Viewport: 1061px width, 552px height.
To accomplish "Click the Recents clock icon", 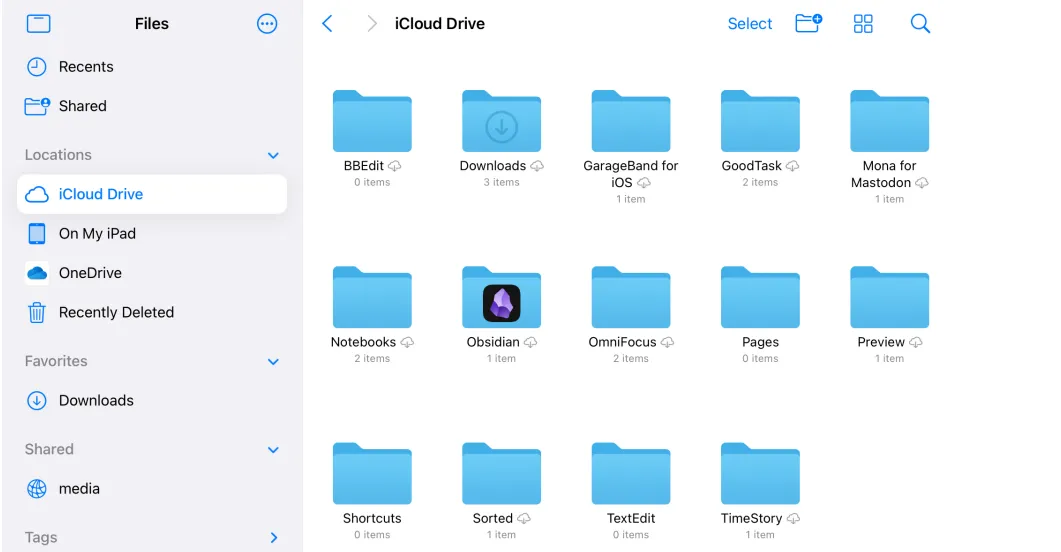I will (x=37, y=66).
